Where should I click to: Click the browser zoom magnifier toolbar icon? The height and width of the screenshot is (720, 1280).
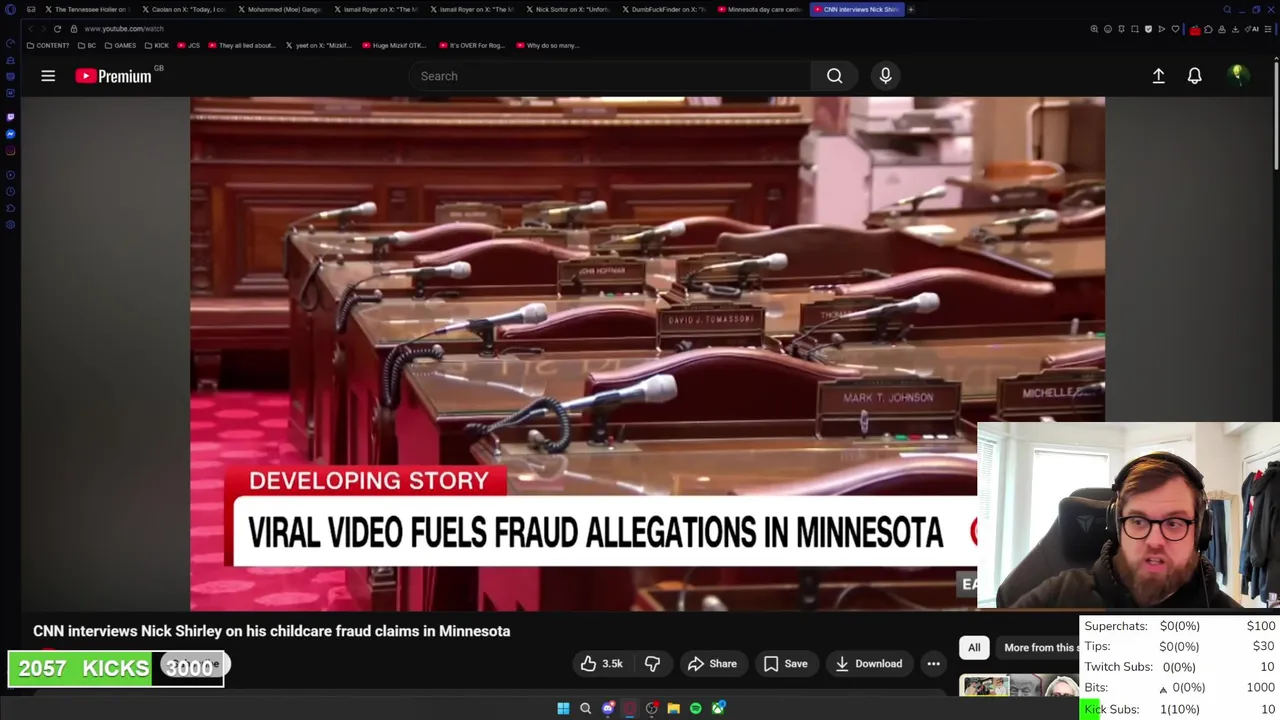[1094, 29]
